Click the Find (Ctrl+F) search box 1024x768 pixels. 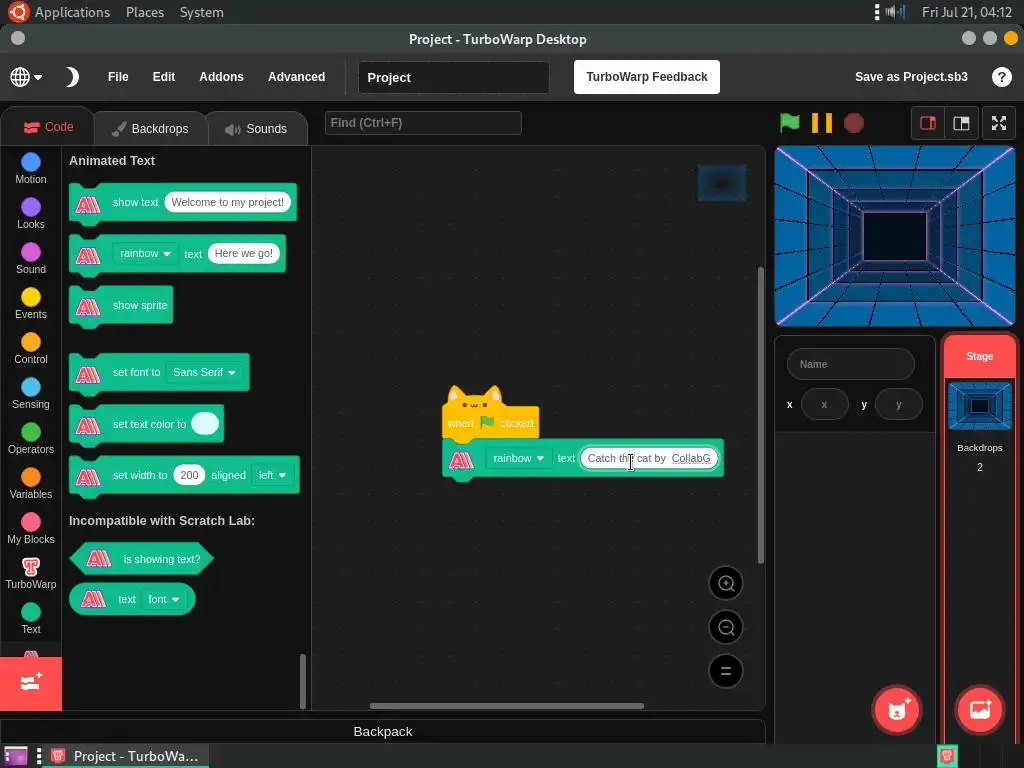423,123
